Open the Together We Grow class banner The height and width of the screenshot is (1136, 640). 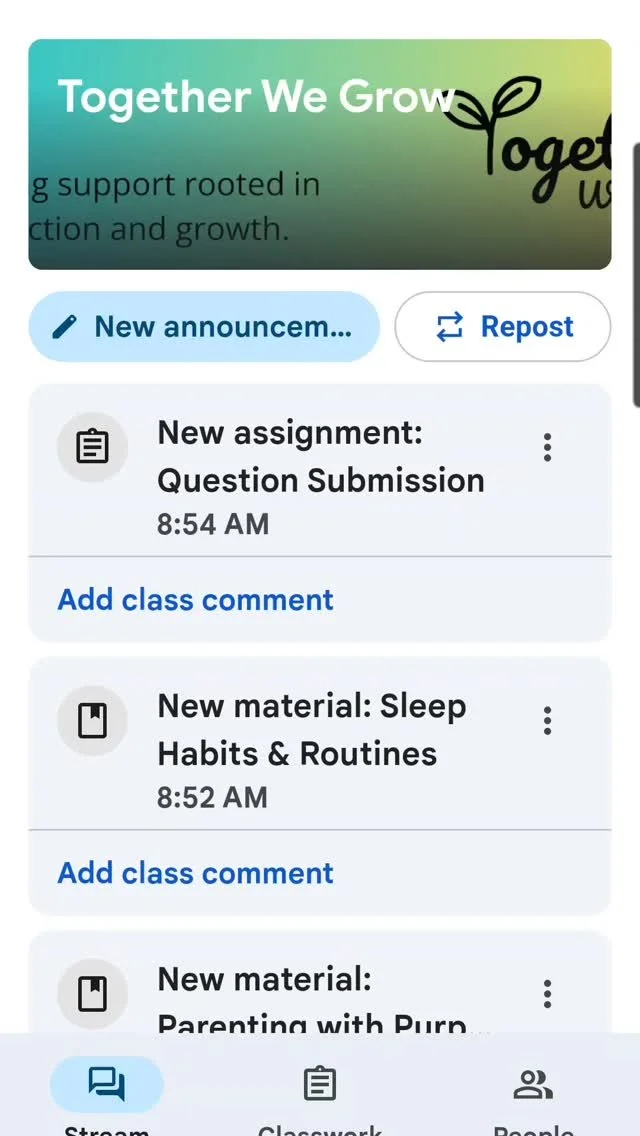pos(320,155)
